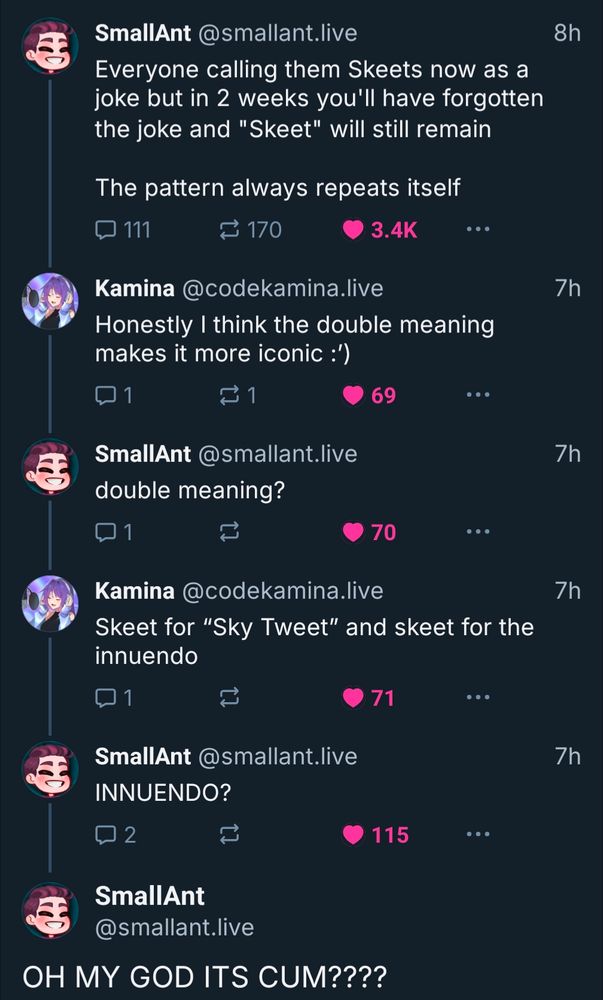
Task: Open the 8h timestamp on top post
Action: click(566, 33)
